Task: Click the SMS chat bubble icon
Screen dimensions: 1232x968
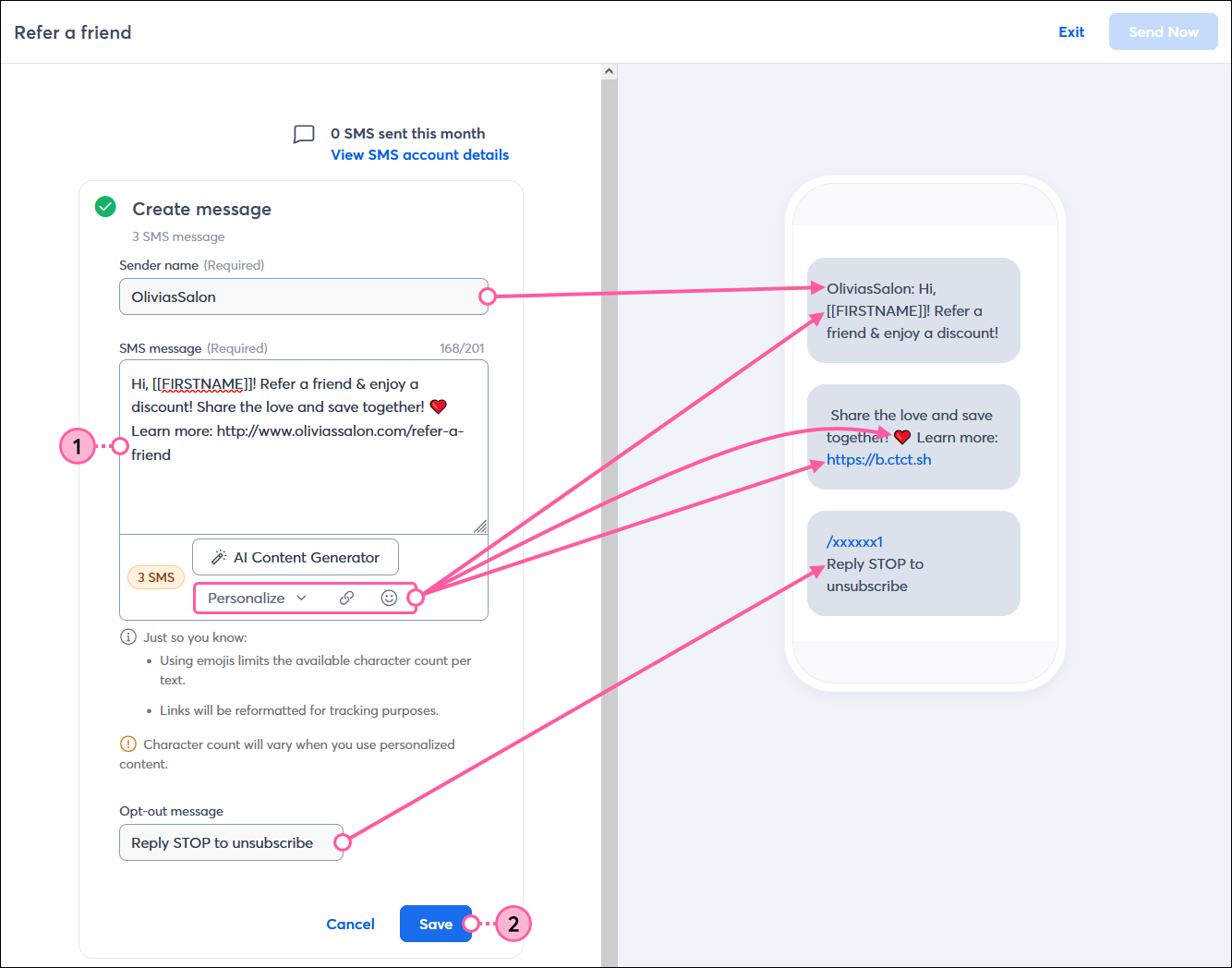Action: 304,135
